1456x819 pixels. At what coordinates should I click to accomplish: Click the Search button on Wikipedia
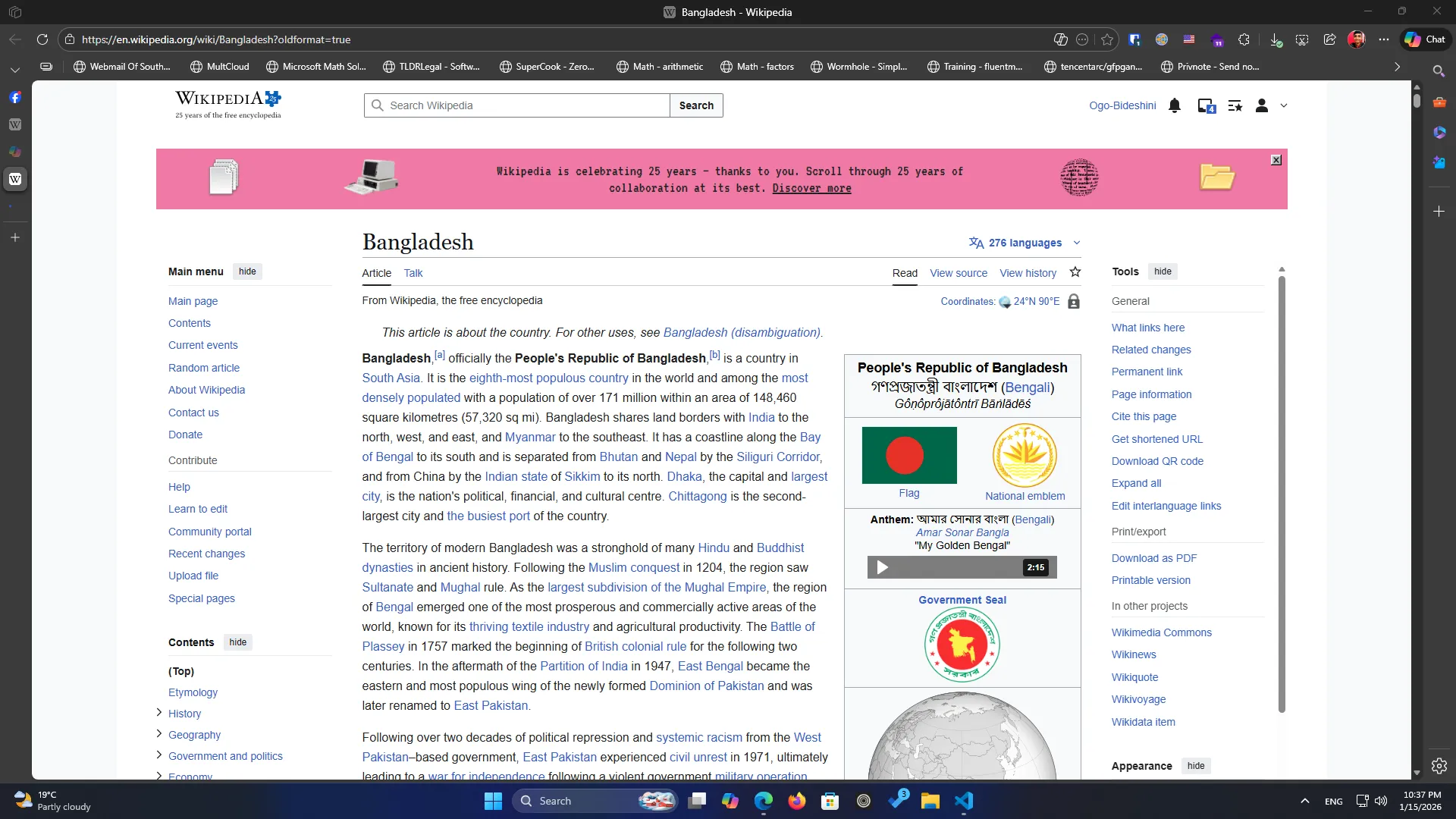click(696, 105)
